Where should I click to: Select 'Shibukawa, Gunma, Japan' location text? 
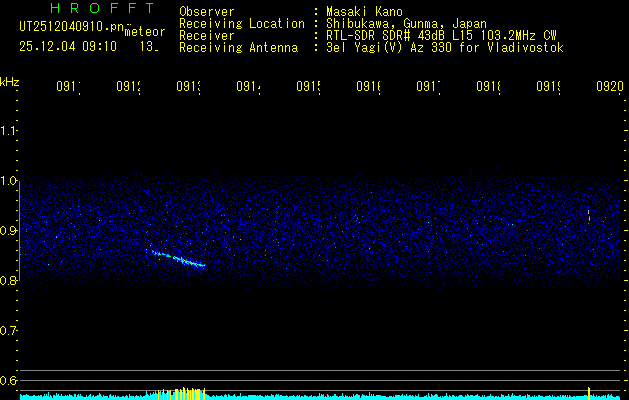(406, 24)
